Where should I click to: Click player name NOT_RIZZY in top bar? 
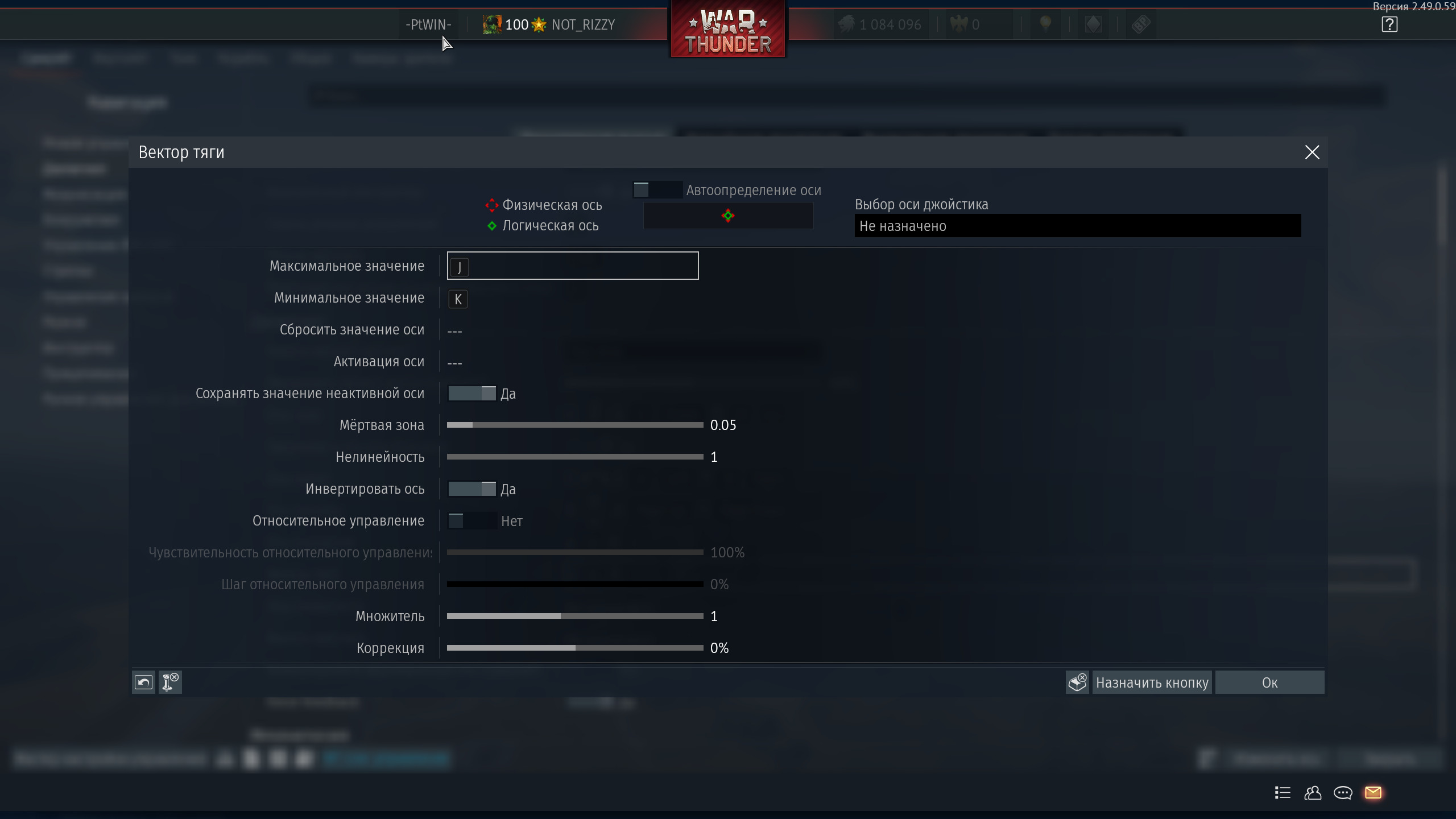583,24
